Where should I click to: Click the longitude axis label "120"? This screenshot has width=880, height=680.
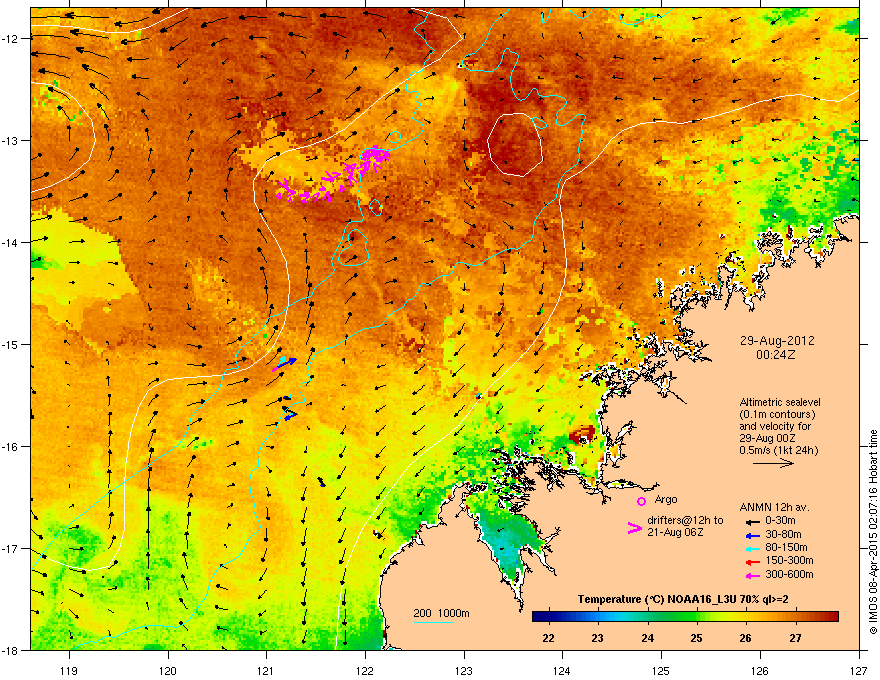(168, 671)
